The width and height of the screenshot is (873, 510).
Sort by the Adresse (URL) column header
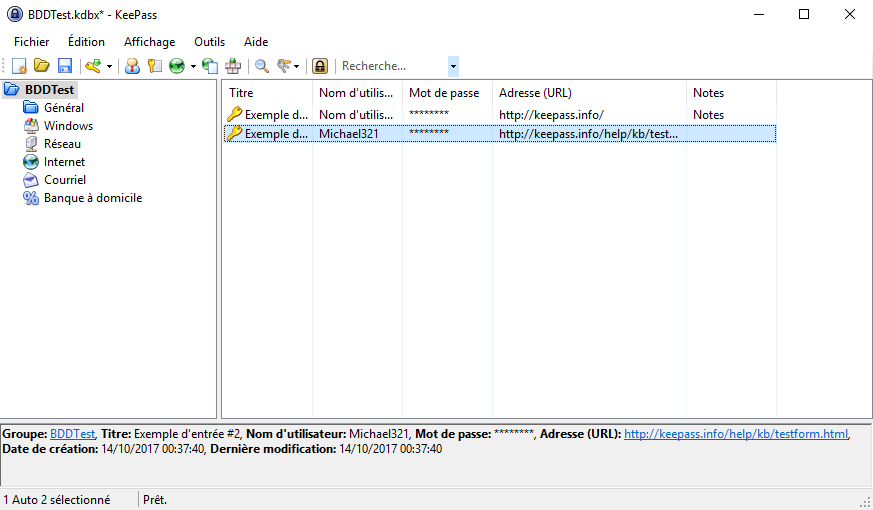[x=590, y=93]
